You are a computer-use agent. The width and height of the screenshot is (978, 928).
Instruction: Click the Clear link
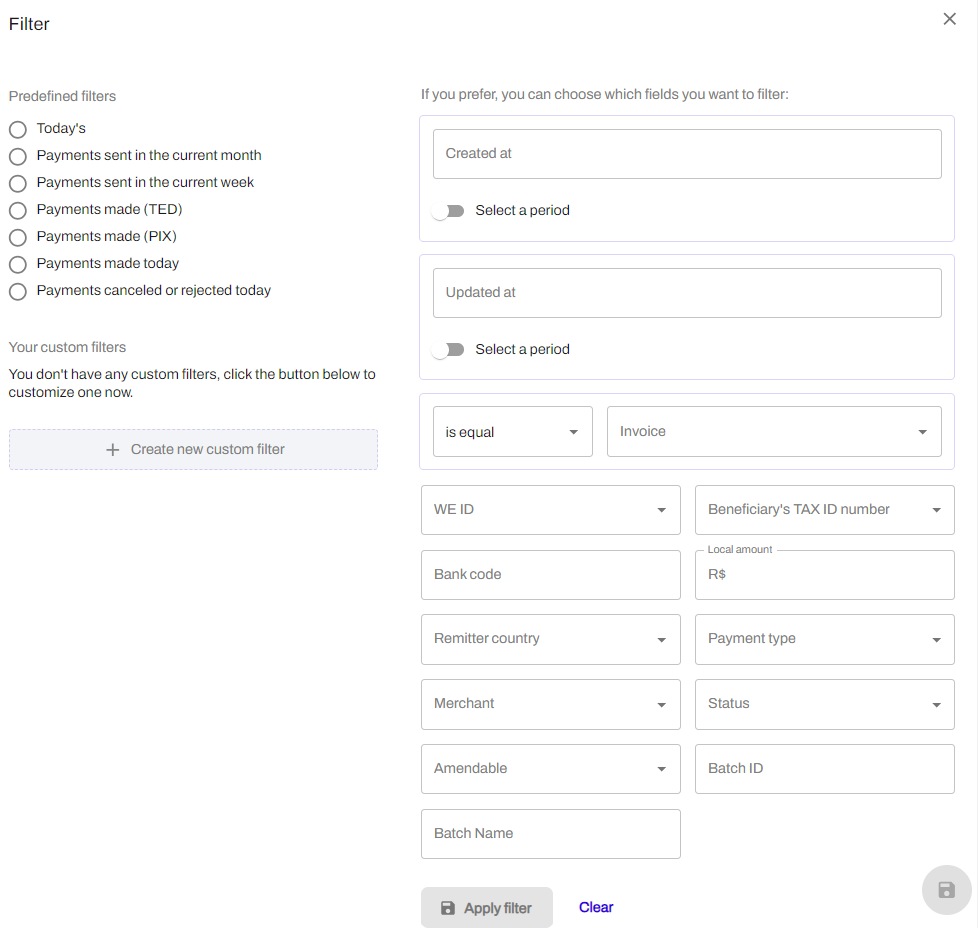596,907
